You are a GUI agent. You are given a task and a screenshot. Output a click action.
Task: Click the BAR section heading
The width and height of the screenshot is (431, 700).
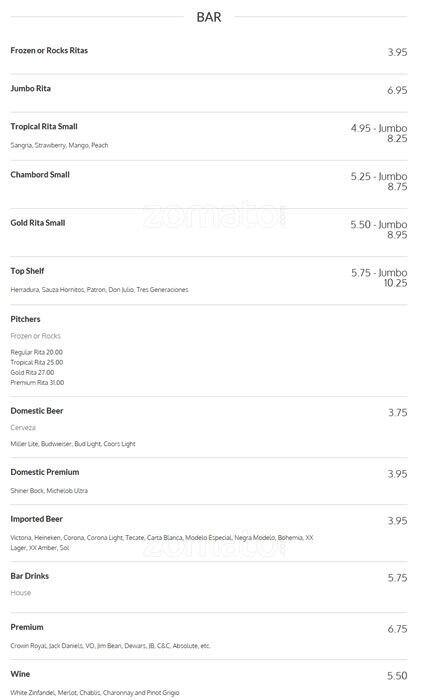coord(209,17)
